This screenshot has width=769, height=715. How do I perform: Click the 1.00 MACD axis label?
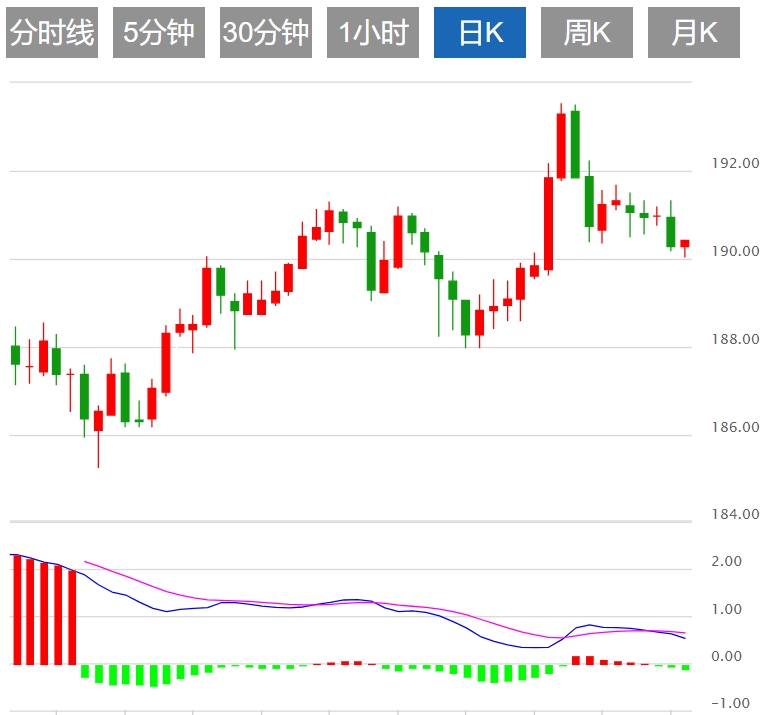[726, 609]
